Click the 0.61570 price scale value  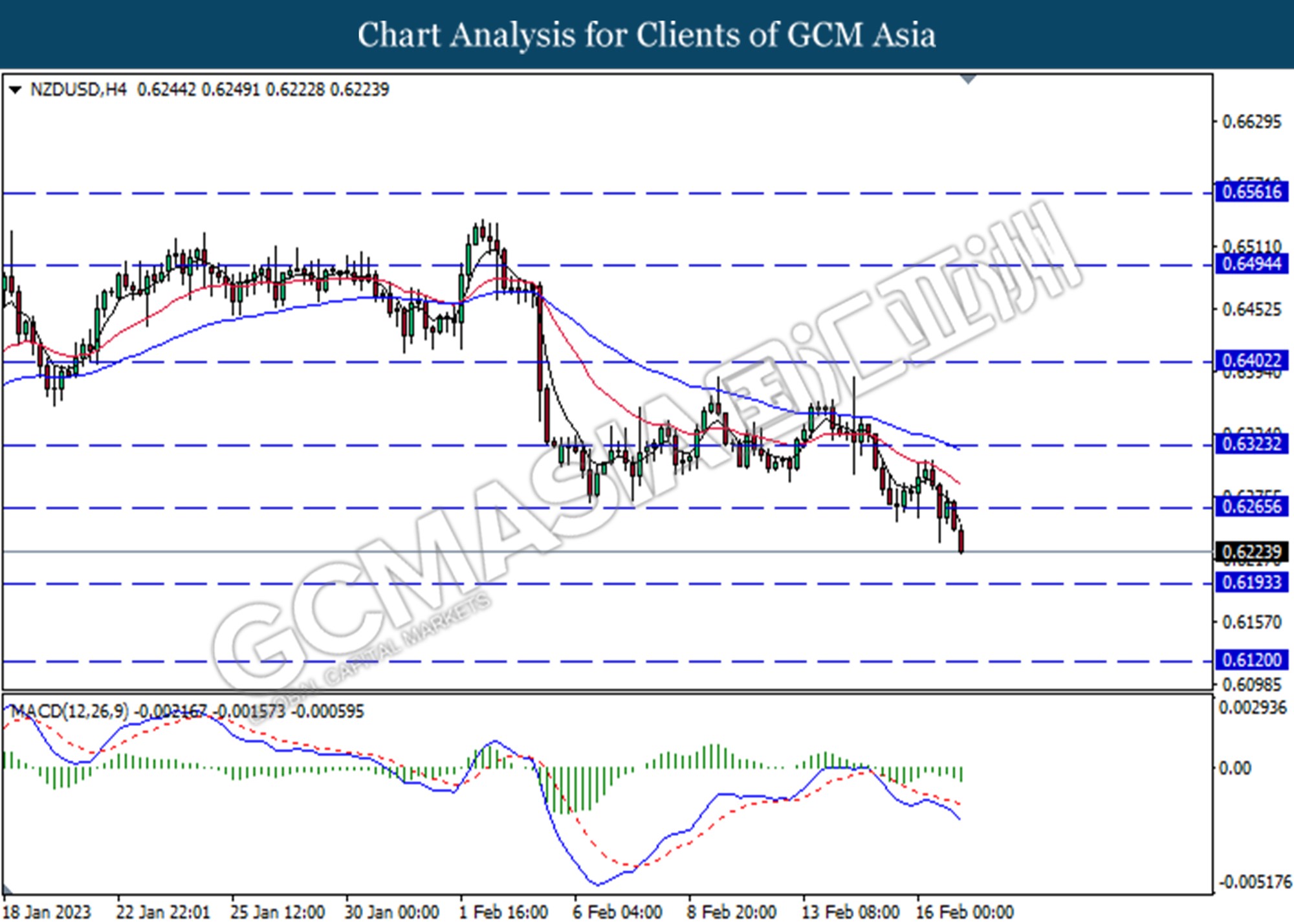click(x=1251, y=622)
